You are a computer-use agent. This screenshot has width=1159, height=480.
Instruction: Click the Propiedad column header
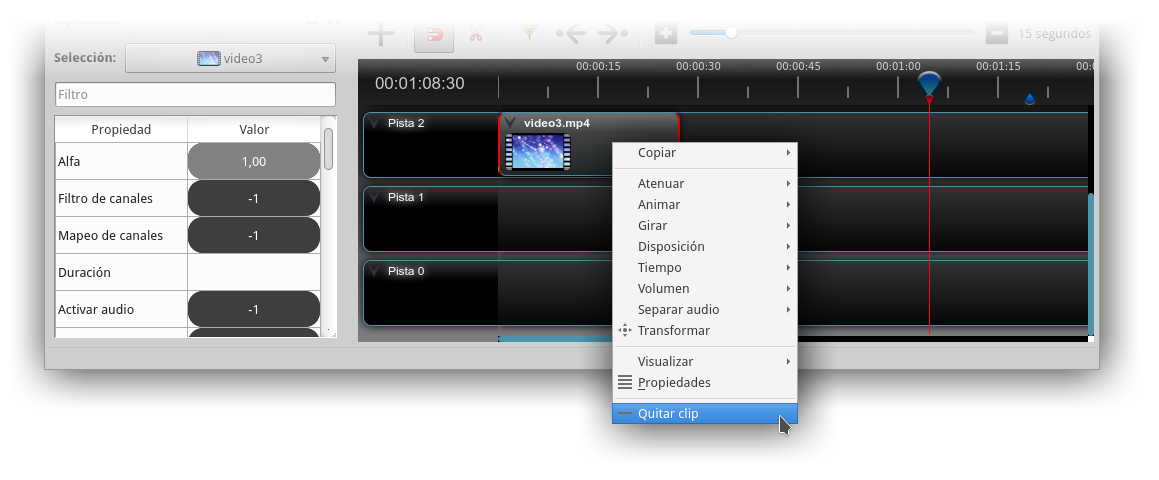point(121,129)
